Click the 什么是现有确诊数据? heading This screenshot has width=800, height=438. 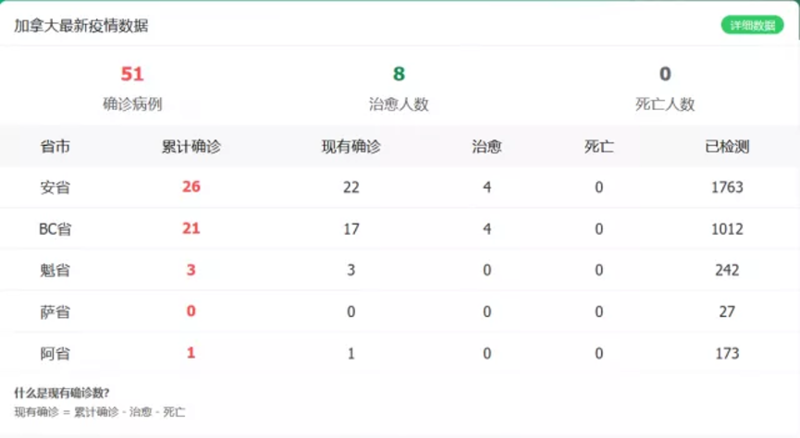[62, 392]
